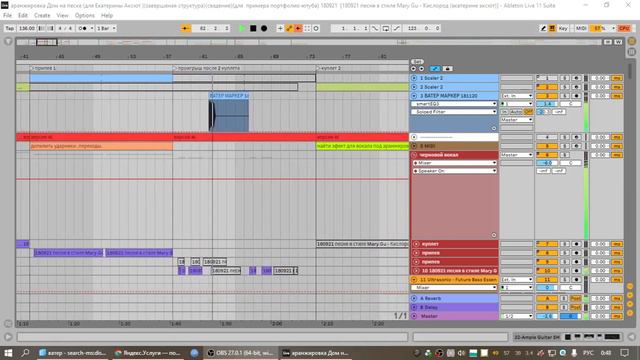Click the tempo nudge up icon
Viewport: 640px width, 360px height.
click(x=50, y=28)
